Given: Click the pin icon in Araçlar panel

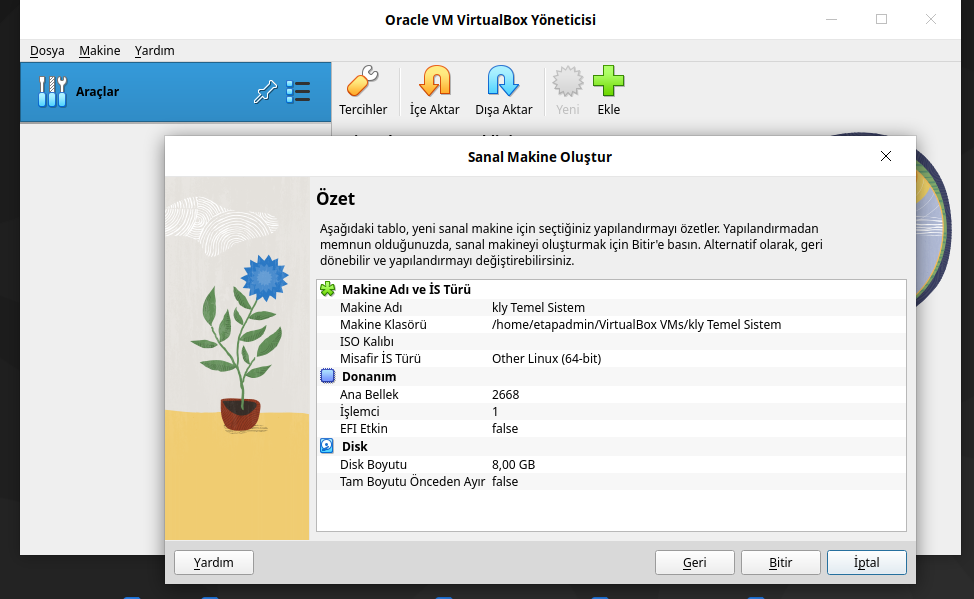Looking at the screenshot, I should click(x=264, y=93).
